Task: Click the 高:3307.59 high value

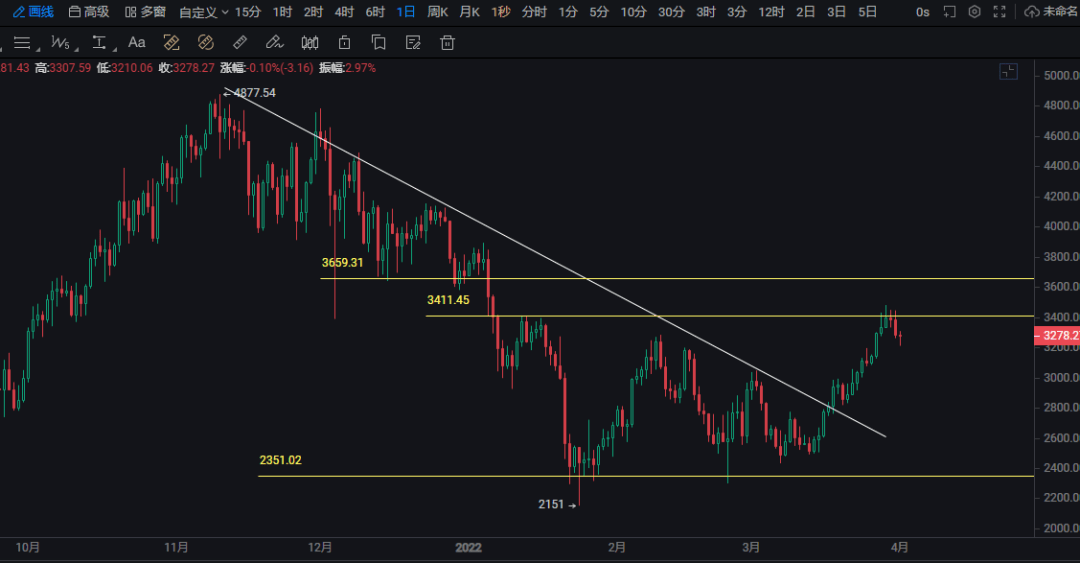Action: point(63,68)
